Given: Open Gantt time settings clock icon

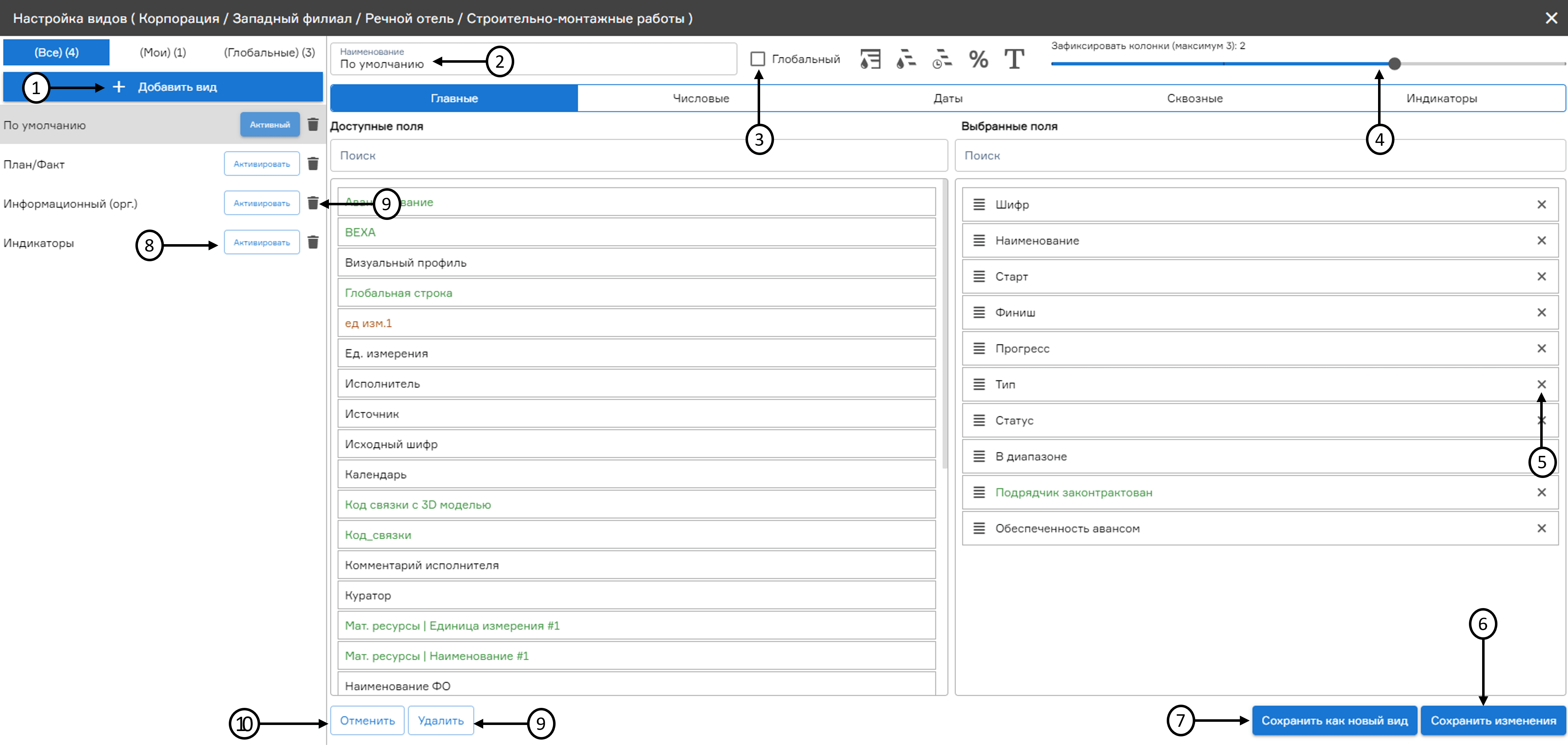Looking at the screenshot, I should [942, 59].
